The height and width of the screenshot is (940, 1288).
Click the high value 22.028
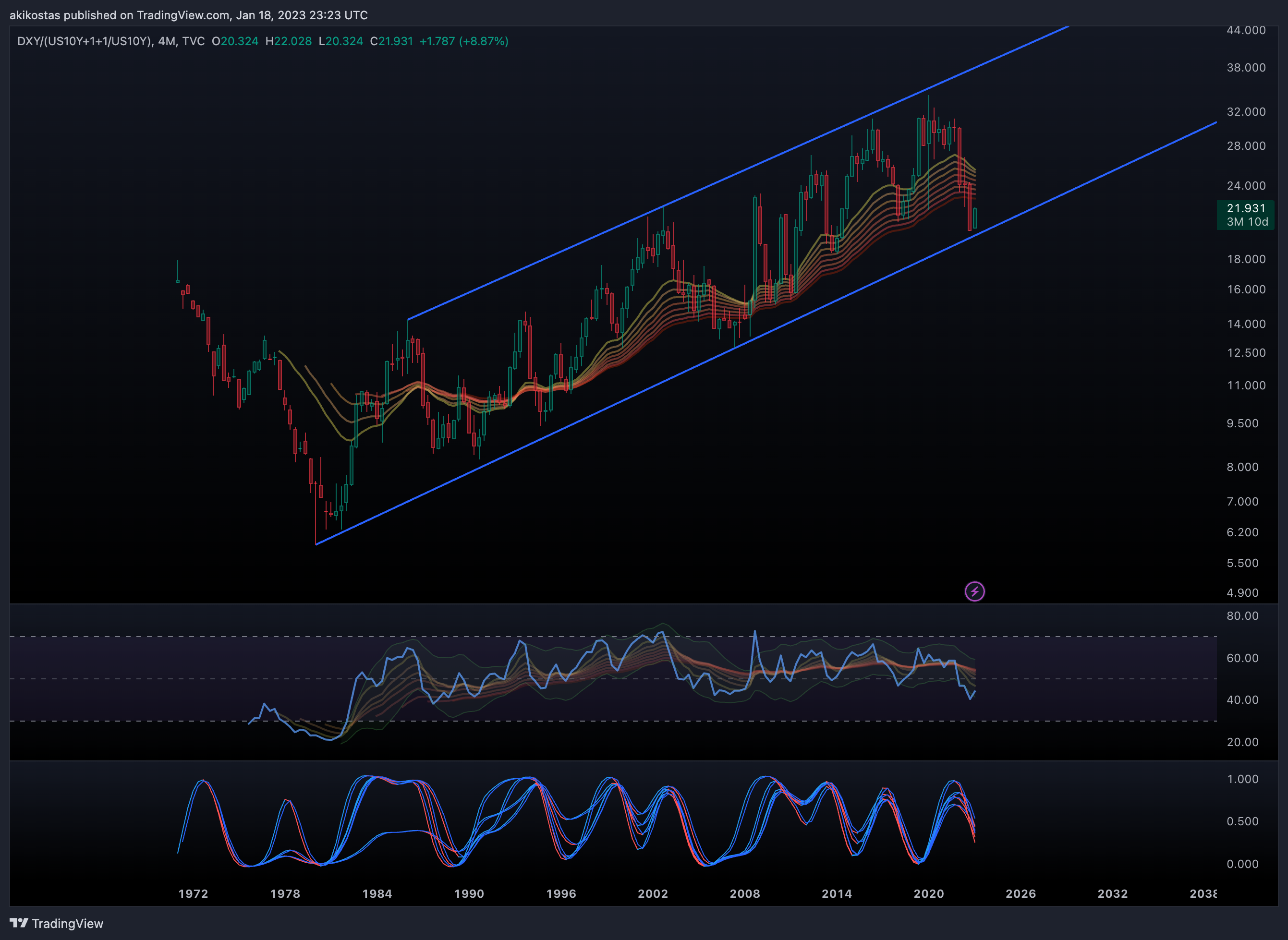pos(293,42)
